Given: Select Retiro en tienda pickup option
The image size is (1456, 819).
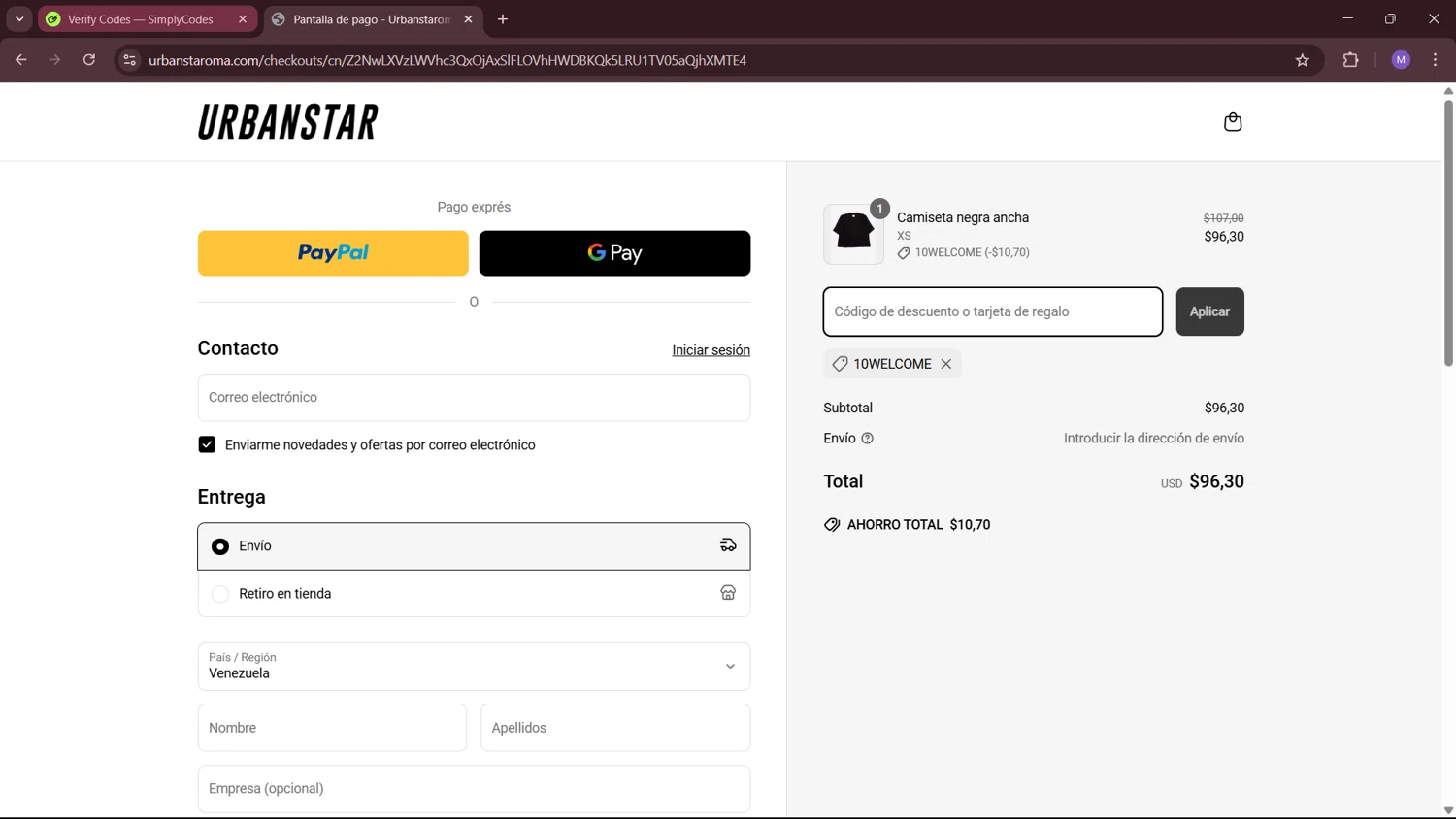Looking at the screenshot, I should click(x=220, y=594).
